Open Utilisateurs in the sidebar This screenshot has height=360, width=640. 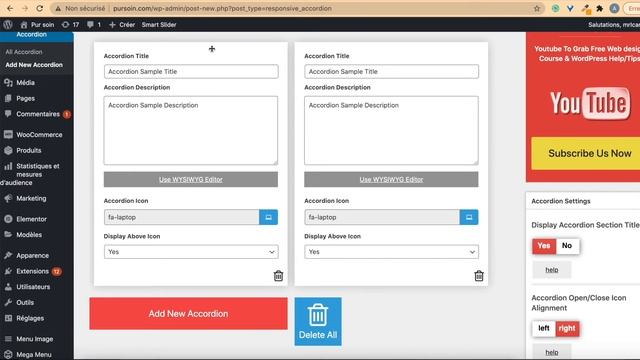point(33,287)
